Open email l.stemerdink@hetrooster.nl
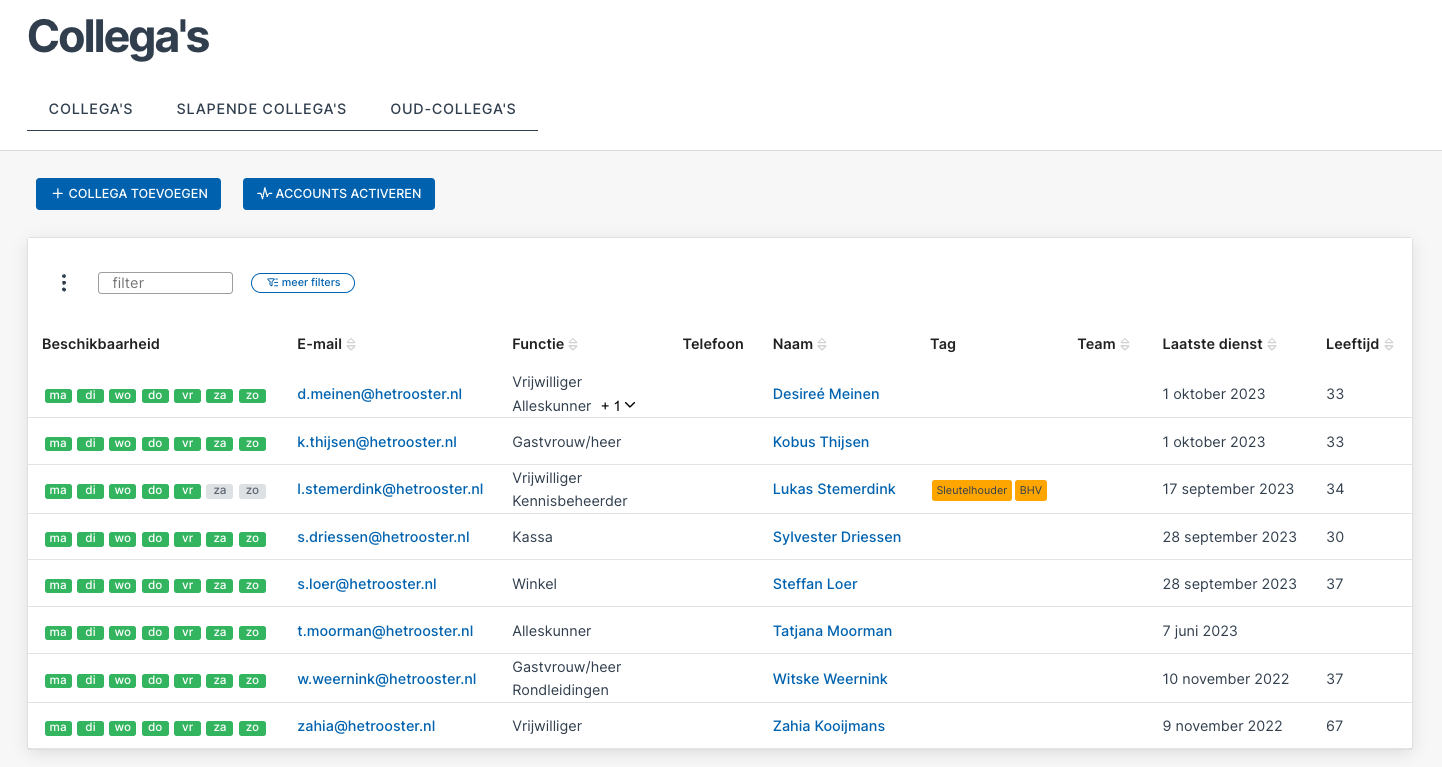Viewport: 1442px width, 767px height. point(390,489)
